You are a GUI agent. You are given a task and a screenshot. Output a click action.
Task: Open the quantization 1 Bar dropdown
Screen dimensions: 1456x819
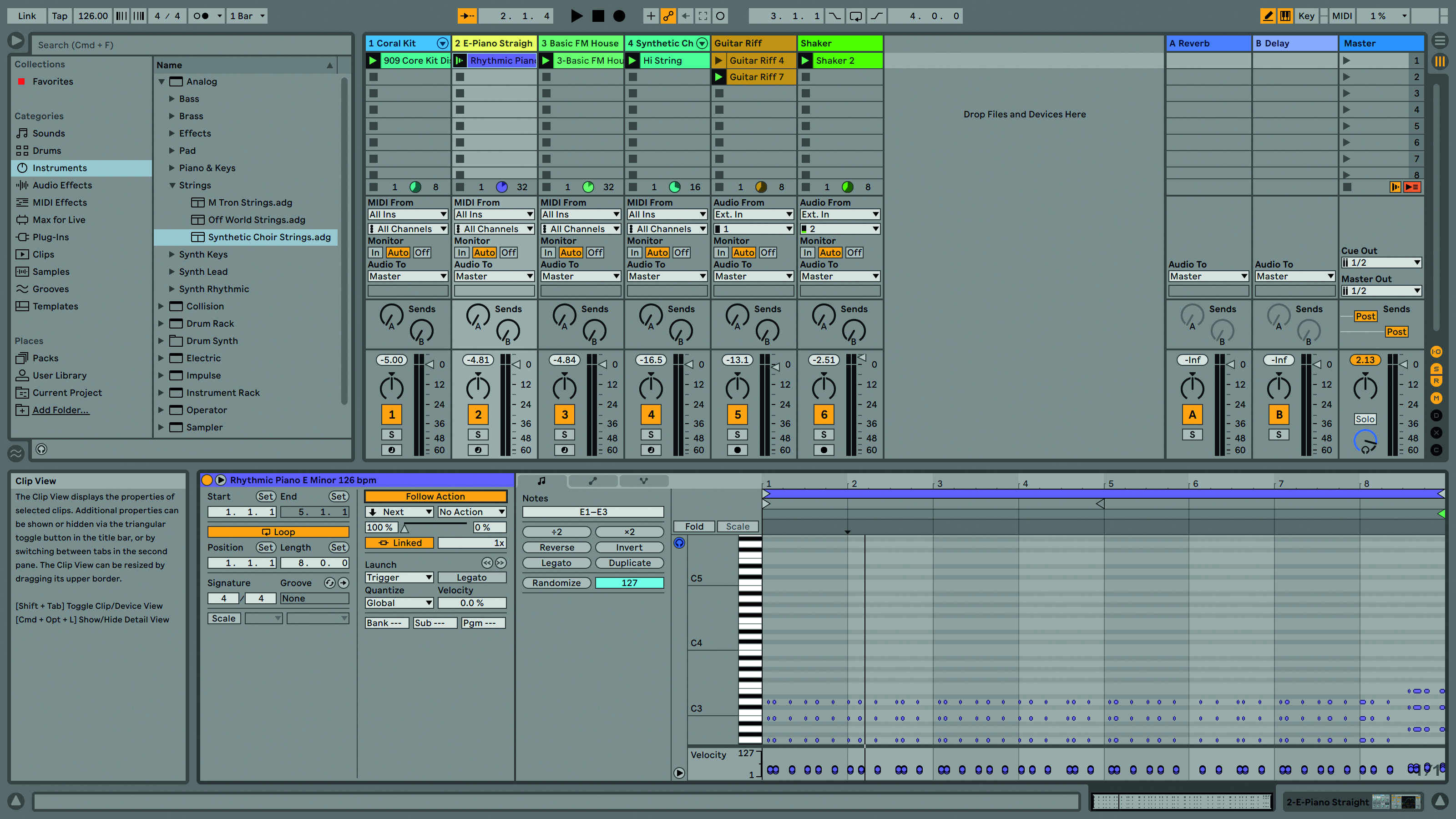[x=247, y=16]
